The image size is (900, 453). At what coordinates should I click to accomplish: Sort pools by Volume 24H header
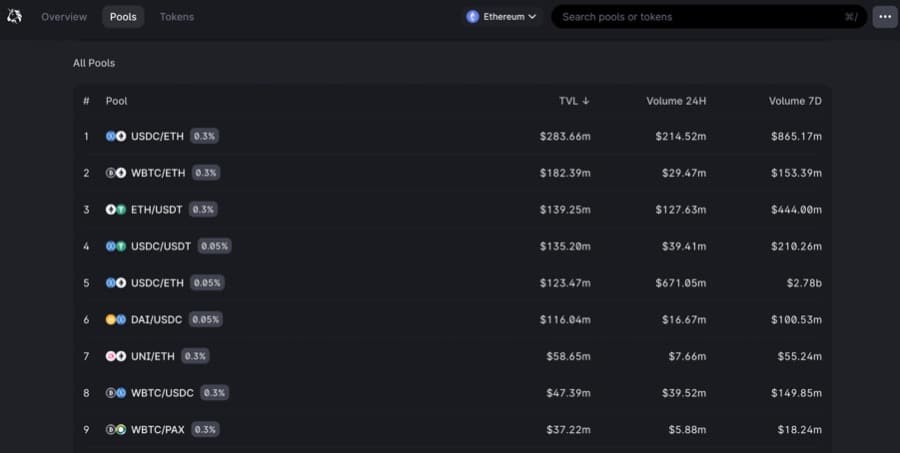click(x=676, y=101)
